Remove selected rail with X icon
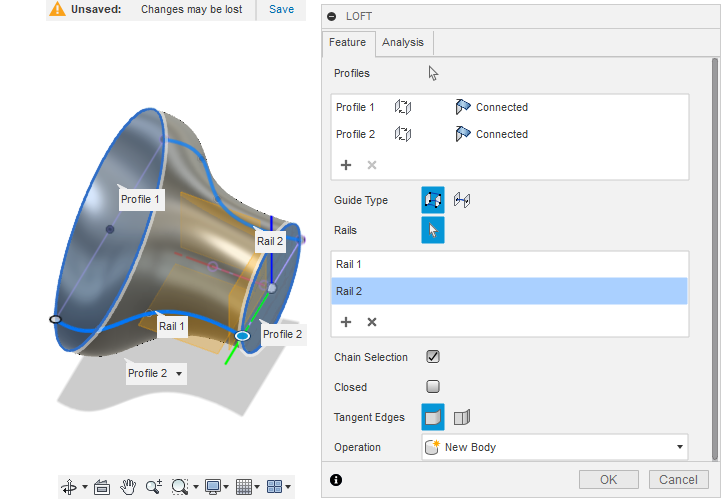Image resolution: width=724 pixels, height=500 pixels. [x=372, y=322]
